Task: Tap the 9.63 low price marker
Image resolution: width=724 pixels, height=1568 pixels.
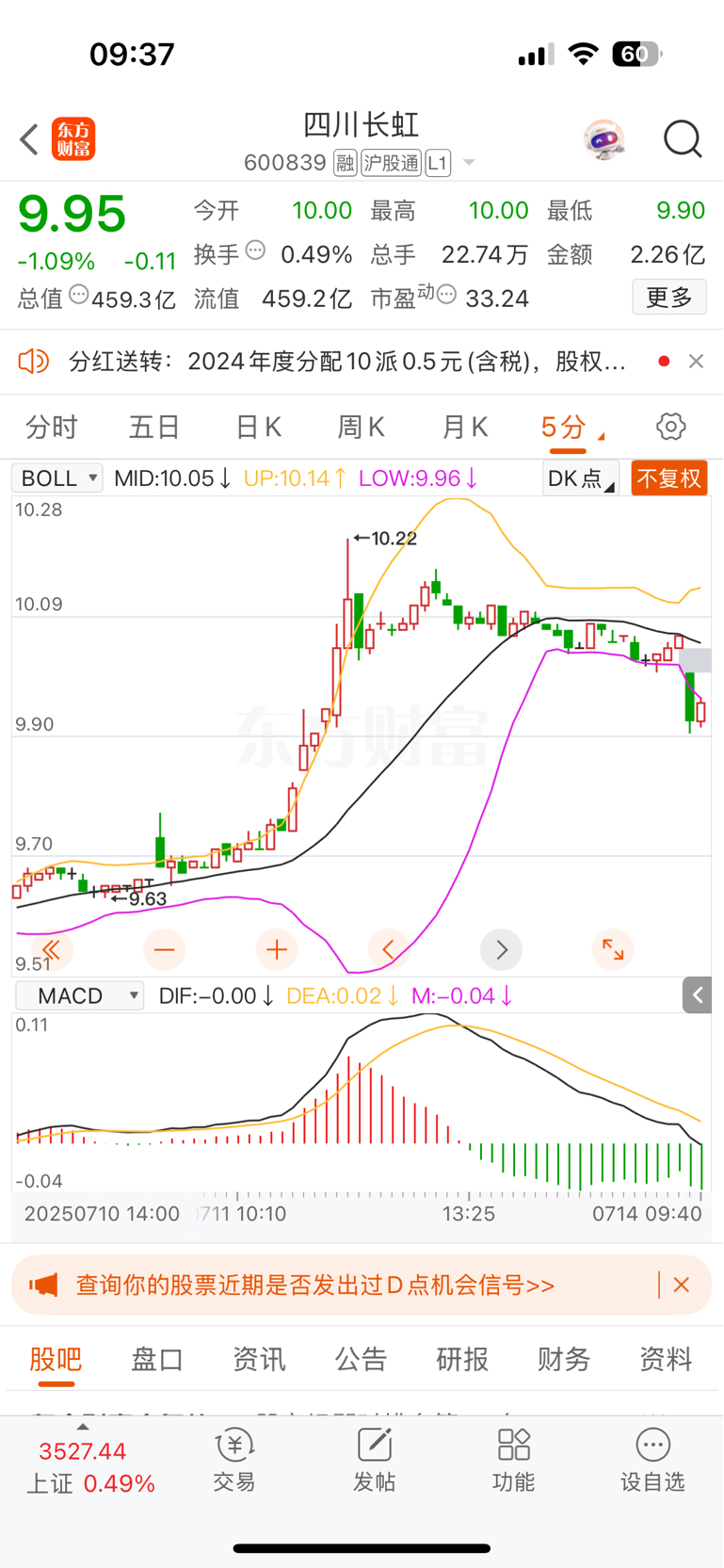Action: pyautogui.click(x=138, y=899)
